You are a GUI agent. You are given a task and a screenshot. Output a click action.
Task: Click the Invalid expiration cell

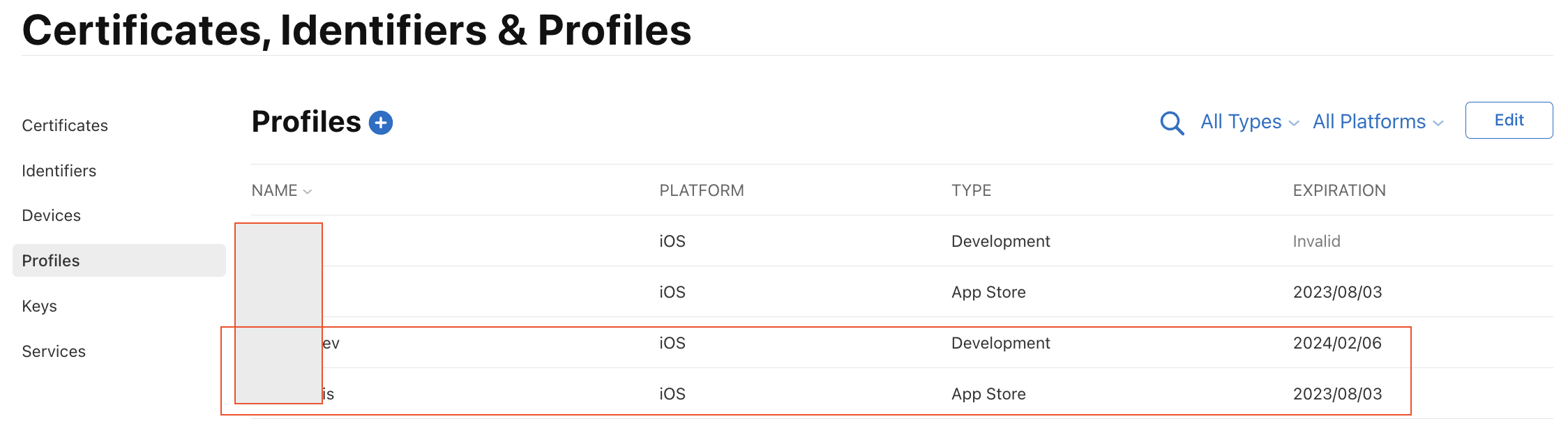click(1316, 241)
